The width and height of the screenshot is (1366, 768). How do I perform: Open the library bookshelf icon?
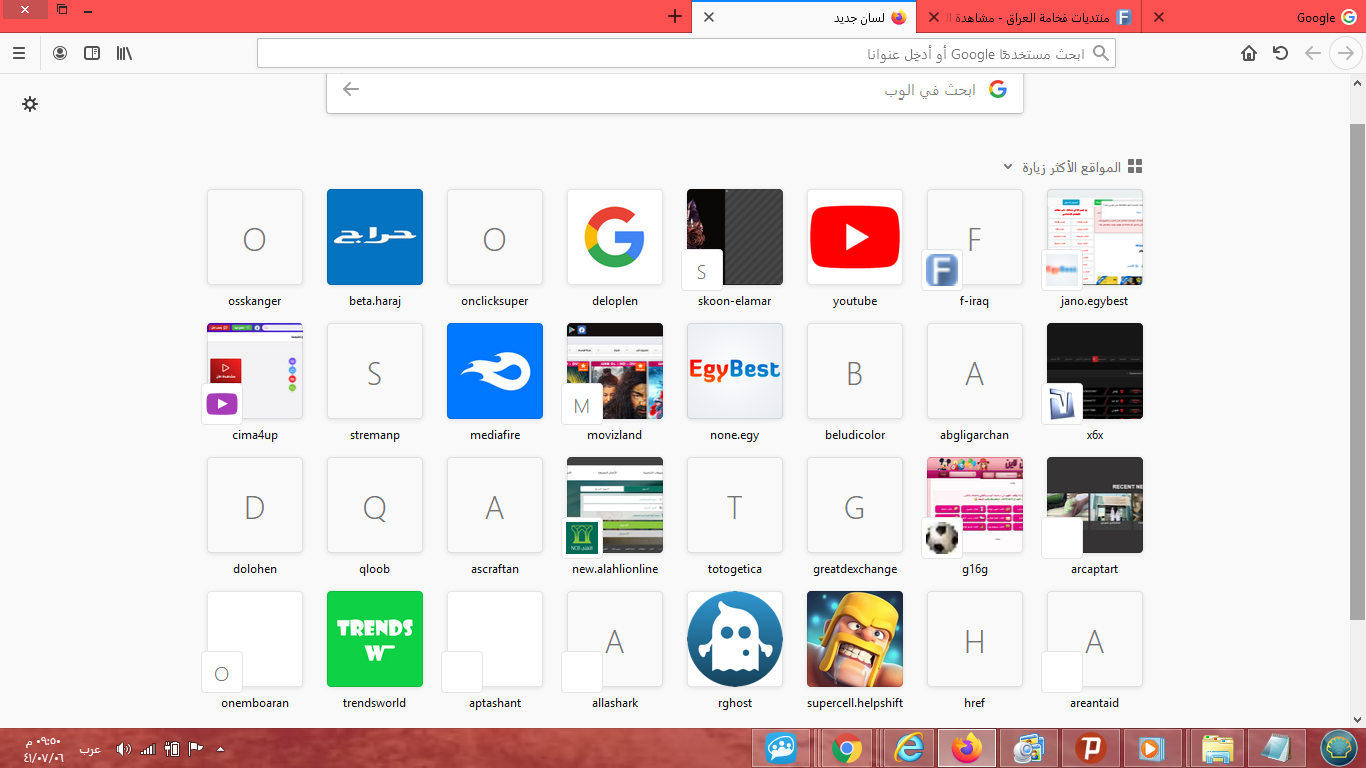(x=124, y=53)
